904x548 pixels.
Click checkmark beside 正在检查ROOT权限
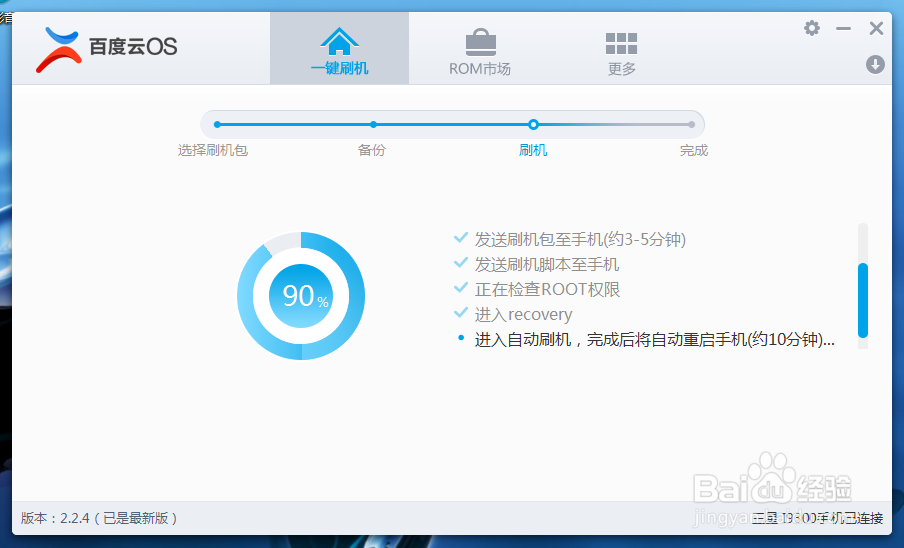tap(461, 288)
